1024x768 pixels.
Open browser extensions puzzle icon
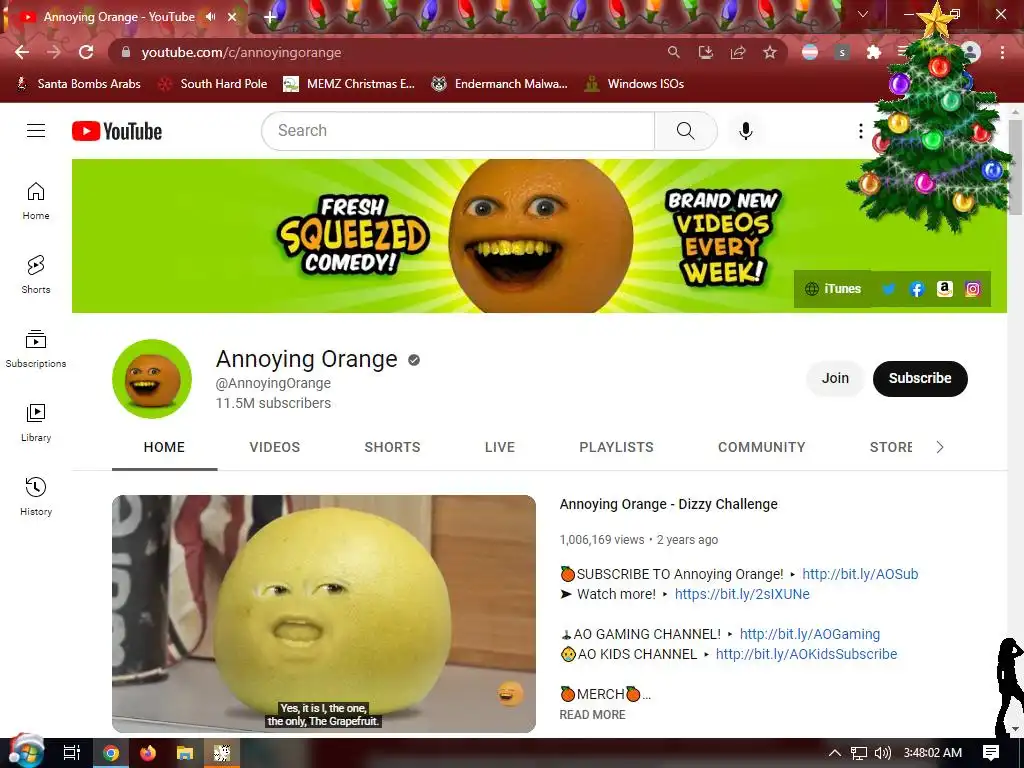[874, 52]
